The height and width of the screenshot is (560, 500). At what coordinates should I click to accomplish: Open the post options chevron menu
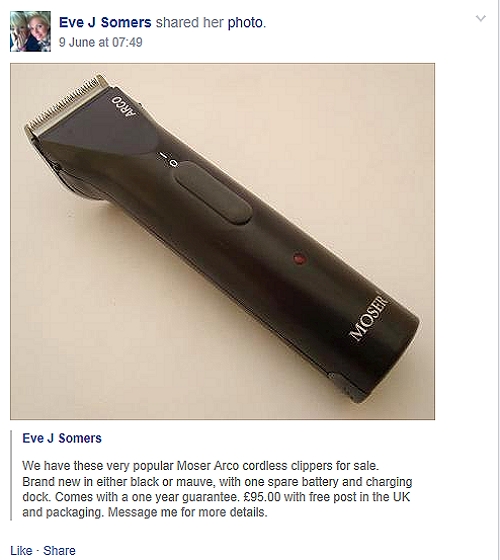[x=481, y=18]
